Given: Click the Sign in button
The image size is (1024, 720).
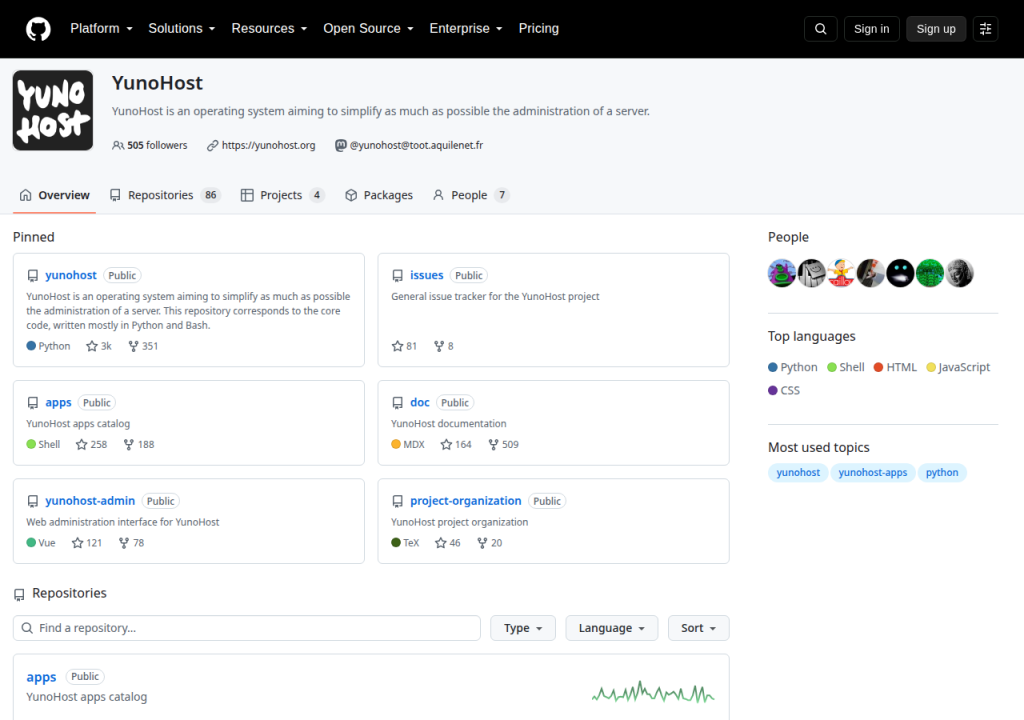Looking at the screenshot, I should coord(871,29).
